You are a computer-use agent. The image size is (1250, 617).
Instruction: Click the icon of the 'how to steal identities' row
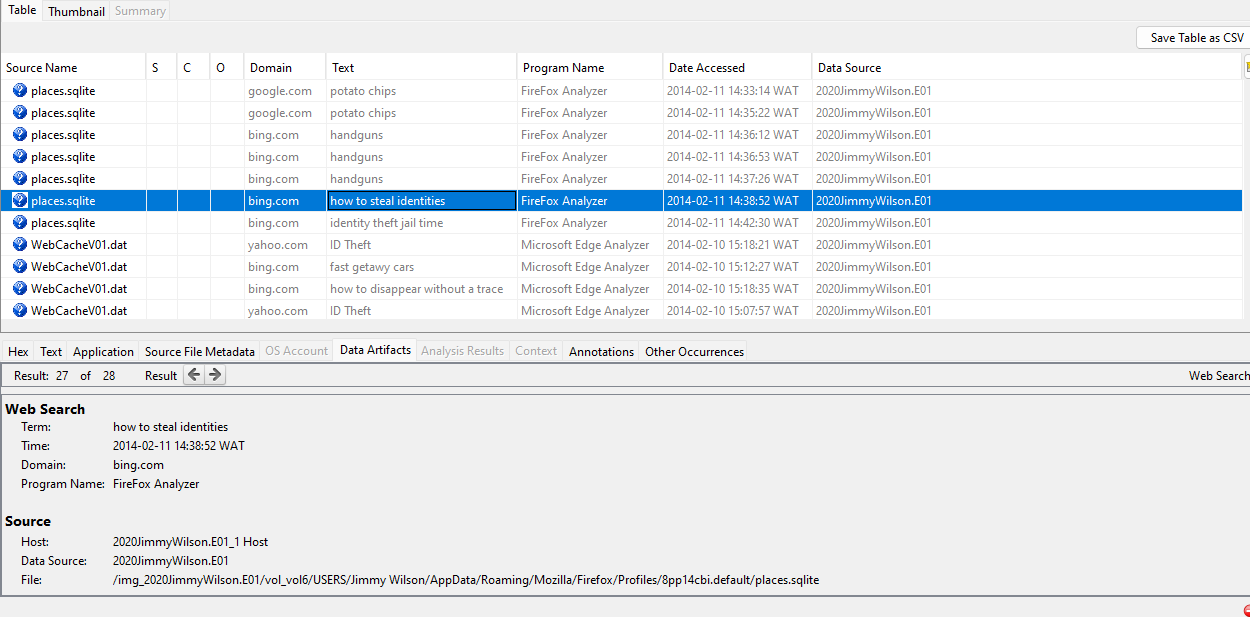(x=20, y=201)
